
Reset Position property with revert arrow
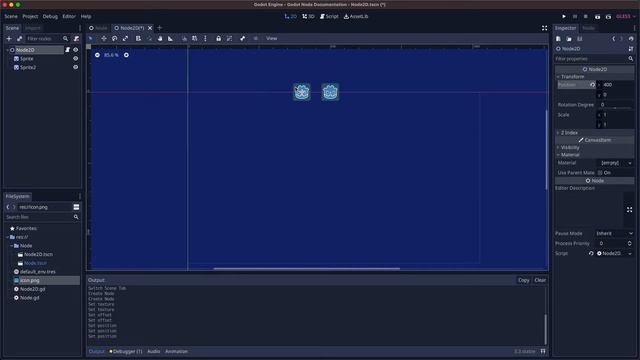point(592,85)
